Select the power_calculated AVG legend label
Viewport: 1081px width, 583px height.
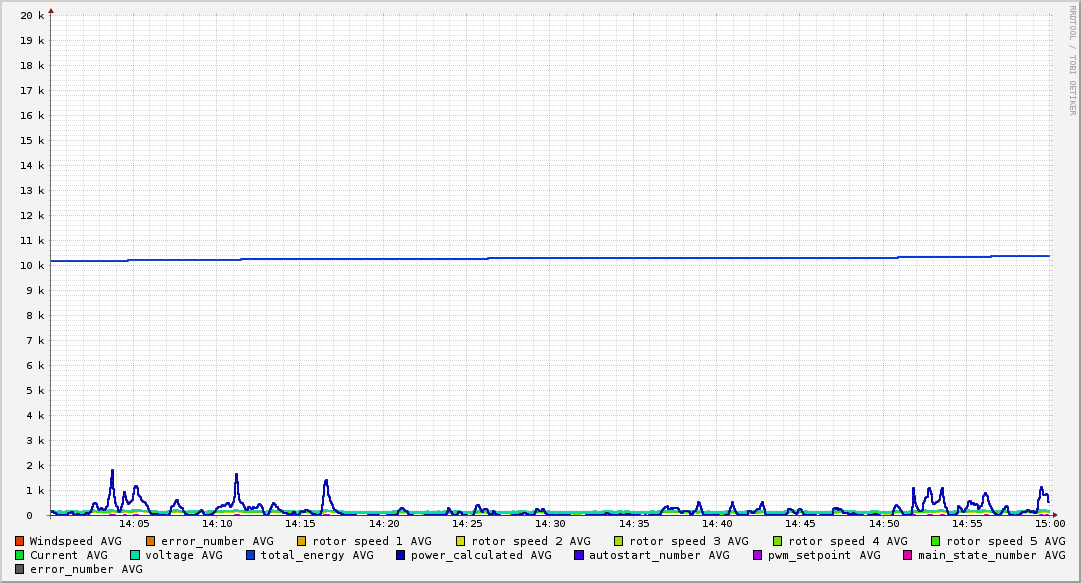pyautogui.click(x=481, y=555)
